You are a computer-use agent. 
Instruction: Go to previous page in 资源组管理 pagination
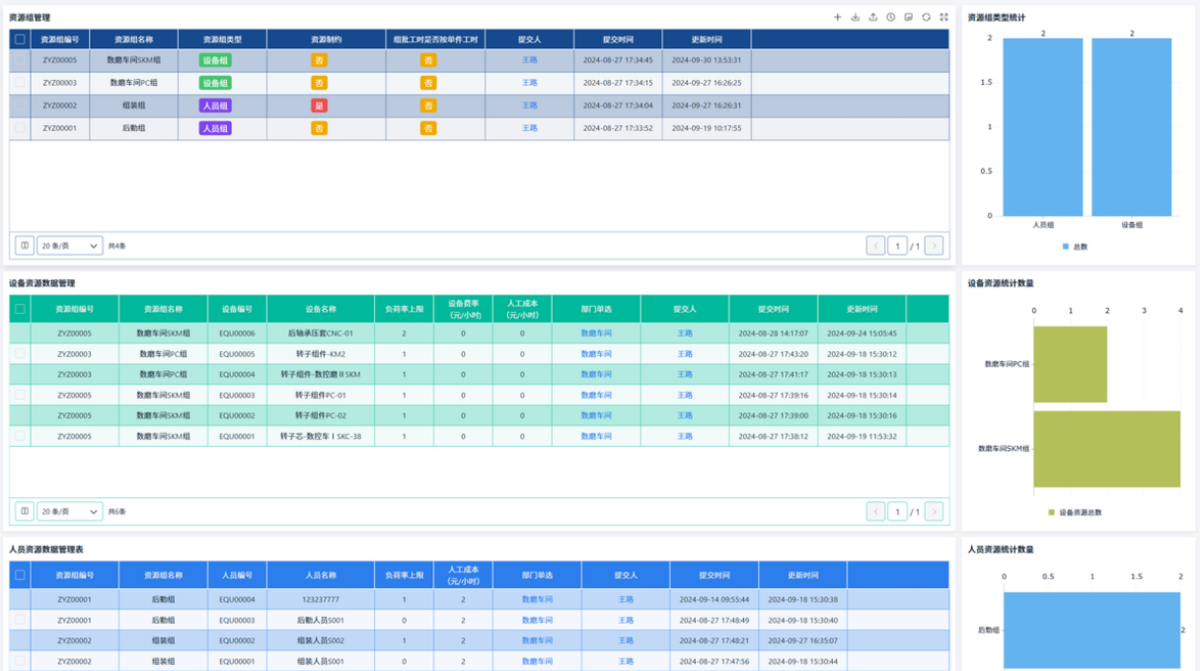click(x=876, y=245)
